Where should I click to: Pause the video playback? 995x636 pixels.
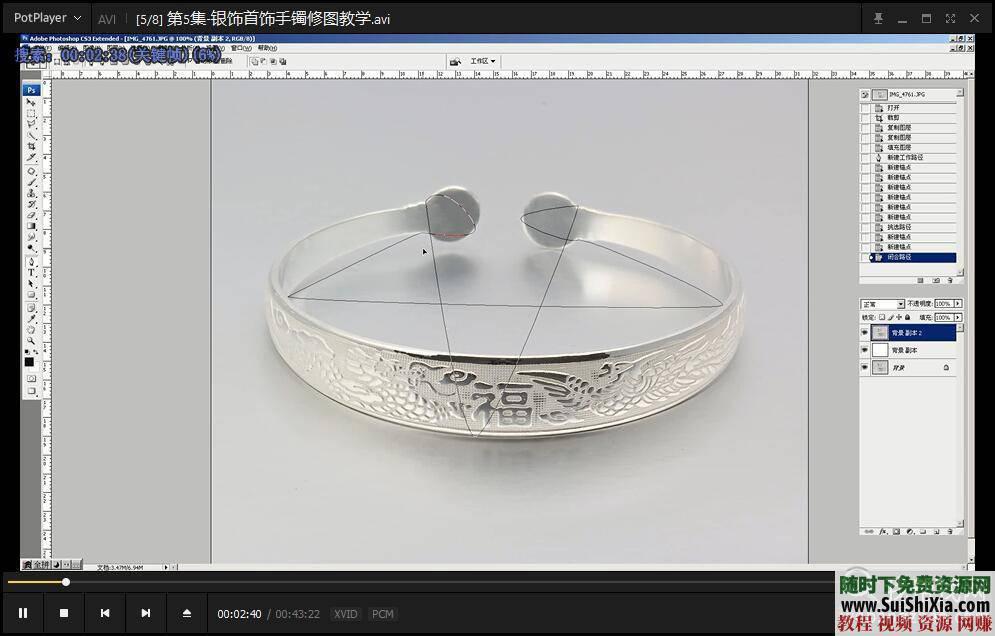coord(23,613)
